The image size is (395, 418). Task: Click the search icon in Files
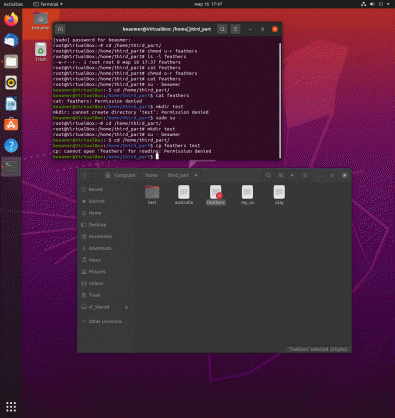268,175
